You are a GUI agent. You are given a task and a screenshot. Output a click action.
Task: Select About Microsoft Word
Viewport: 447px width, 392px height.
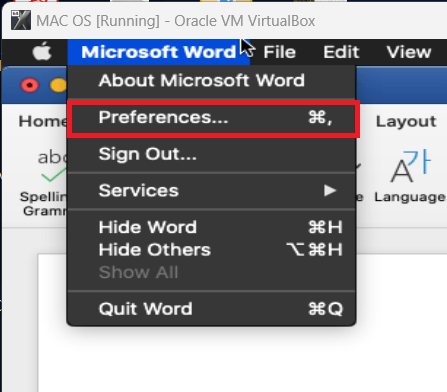coord(211,80)
